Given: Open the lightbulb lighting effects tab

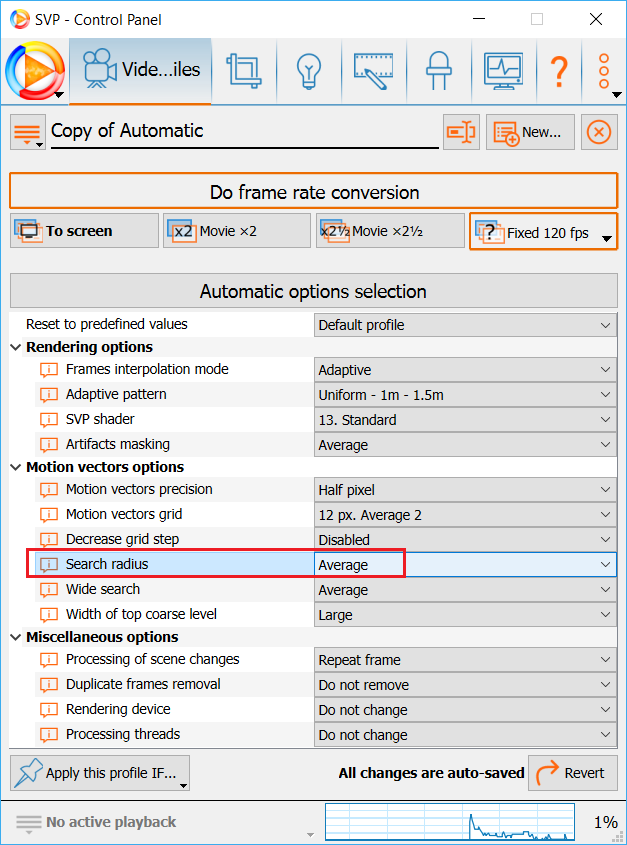Looking at the screenshot, I should click(x=307, y=70).
